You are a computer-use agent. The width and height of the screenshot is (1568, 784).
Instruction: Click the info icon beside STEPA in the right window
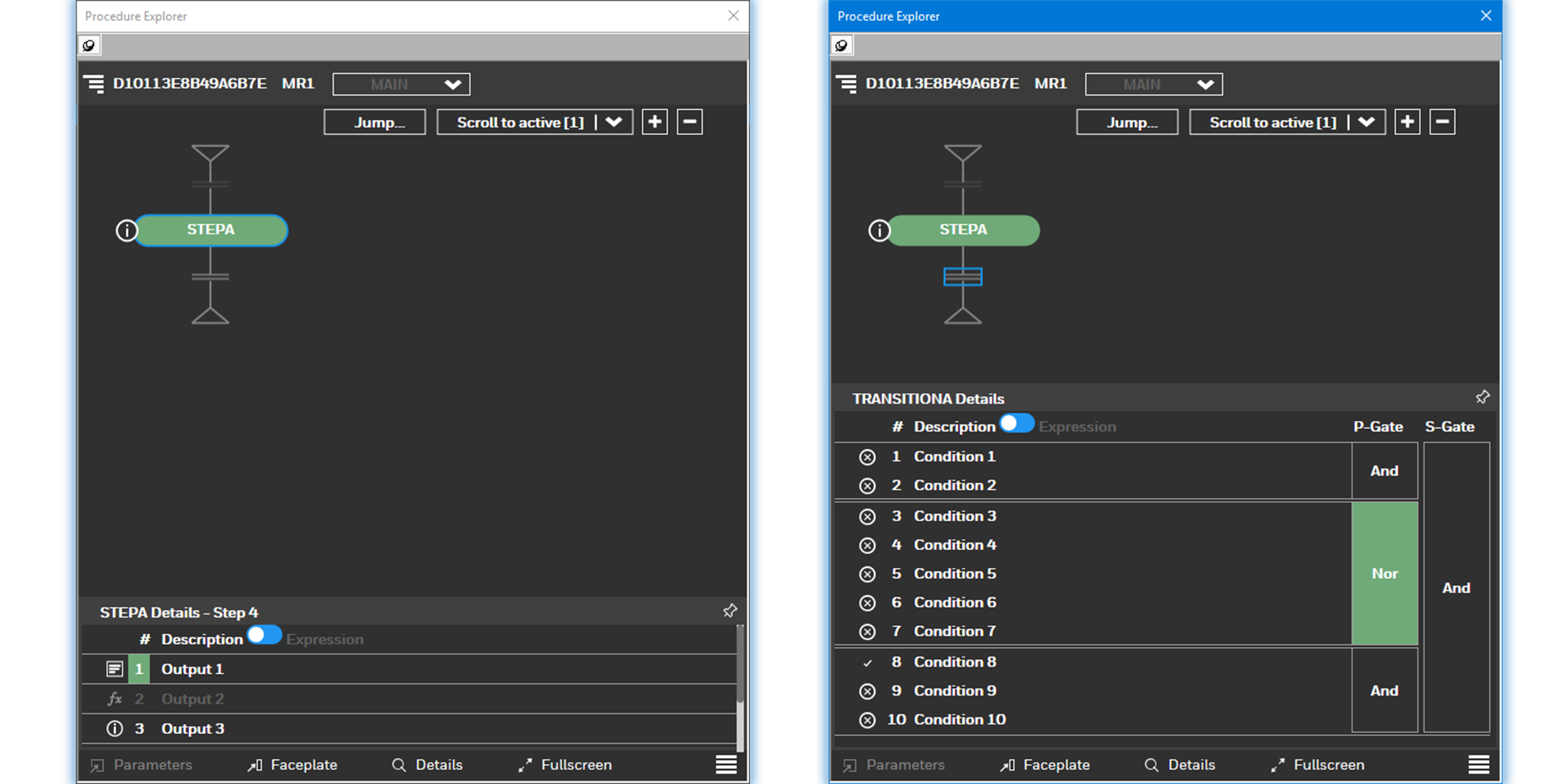[879, 230]
